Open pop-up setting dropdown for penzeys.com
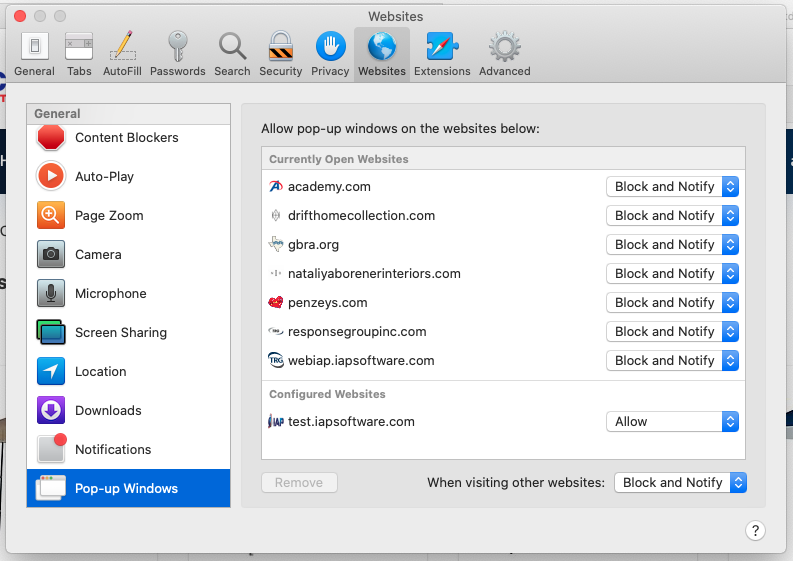The image size is (793, 561). [x=672, y=303]
